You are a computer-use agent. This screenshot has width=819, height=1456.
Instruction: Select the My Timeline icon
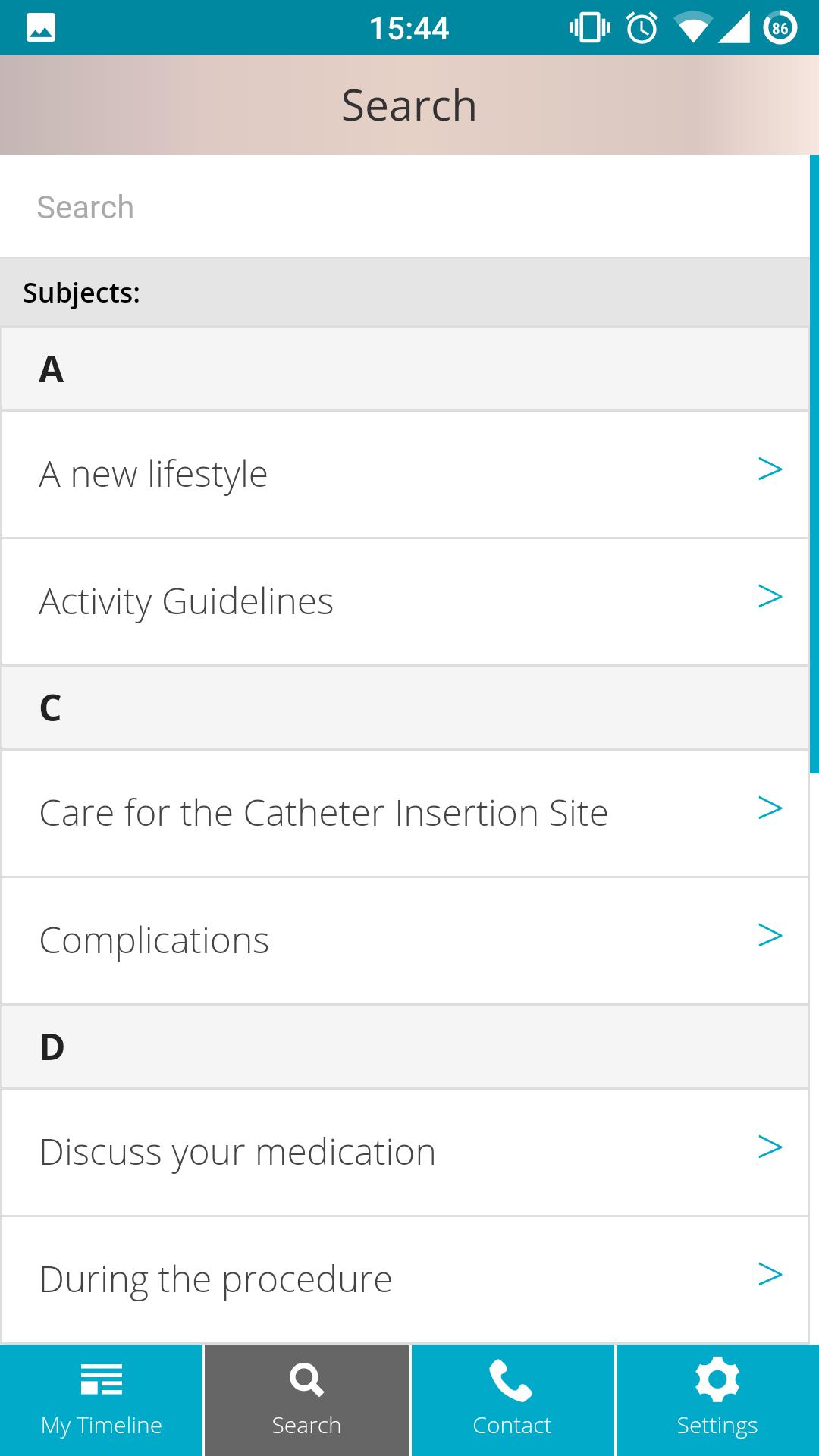101,1394
